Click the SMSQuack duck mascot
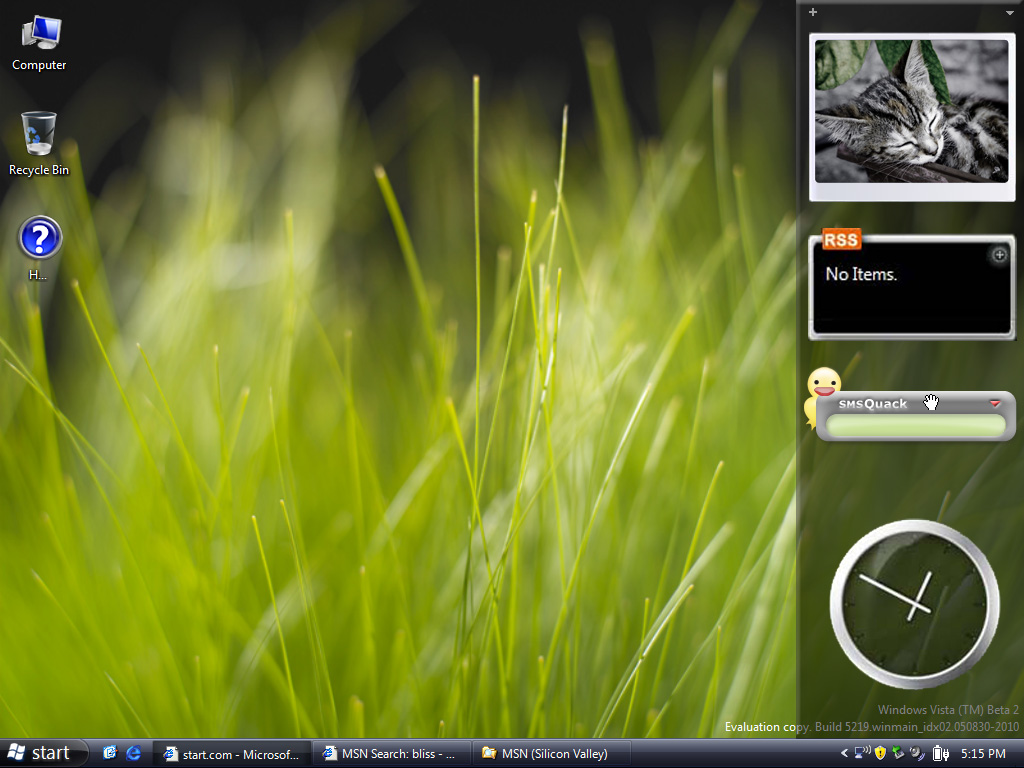This screenshot has width=1024, height=768. click(822, 386)
